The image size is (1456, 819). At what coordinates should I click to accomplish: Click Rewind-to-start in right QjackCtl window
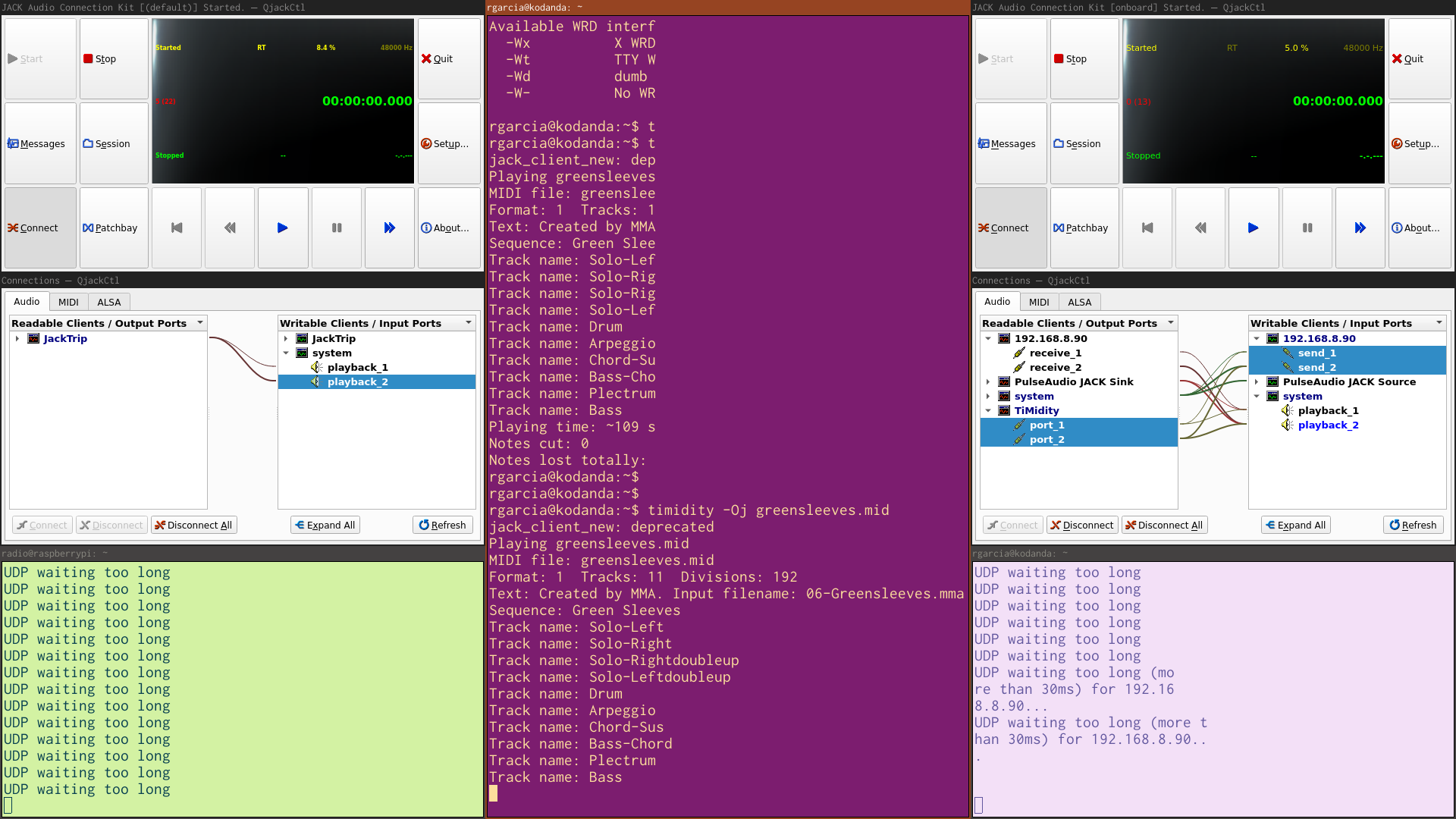pos(1147,227)
